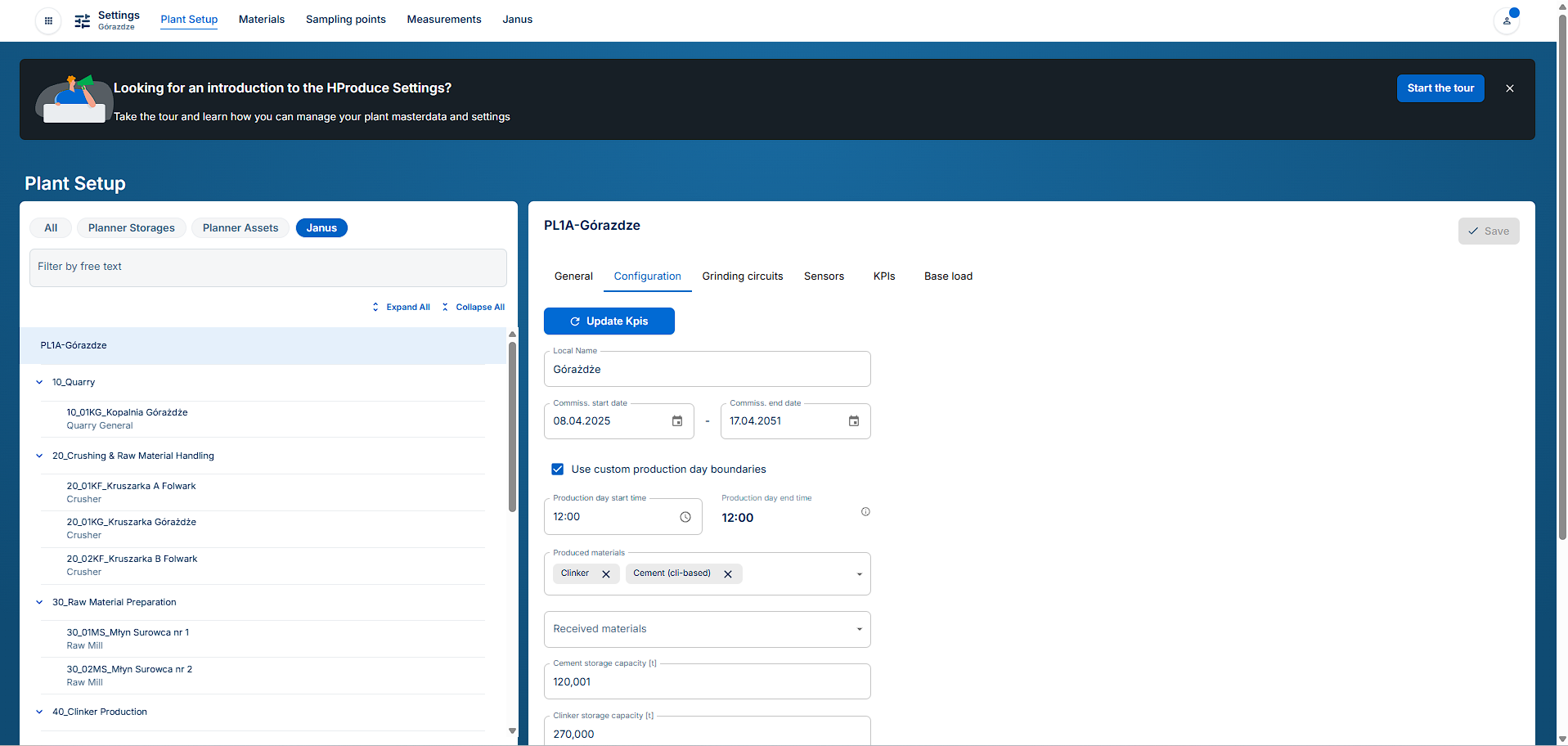Open the Received materials dropdown

708,629
